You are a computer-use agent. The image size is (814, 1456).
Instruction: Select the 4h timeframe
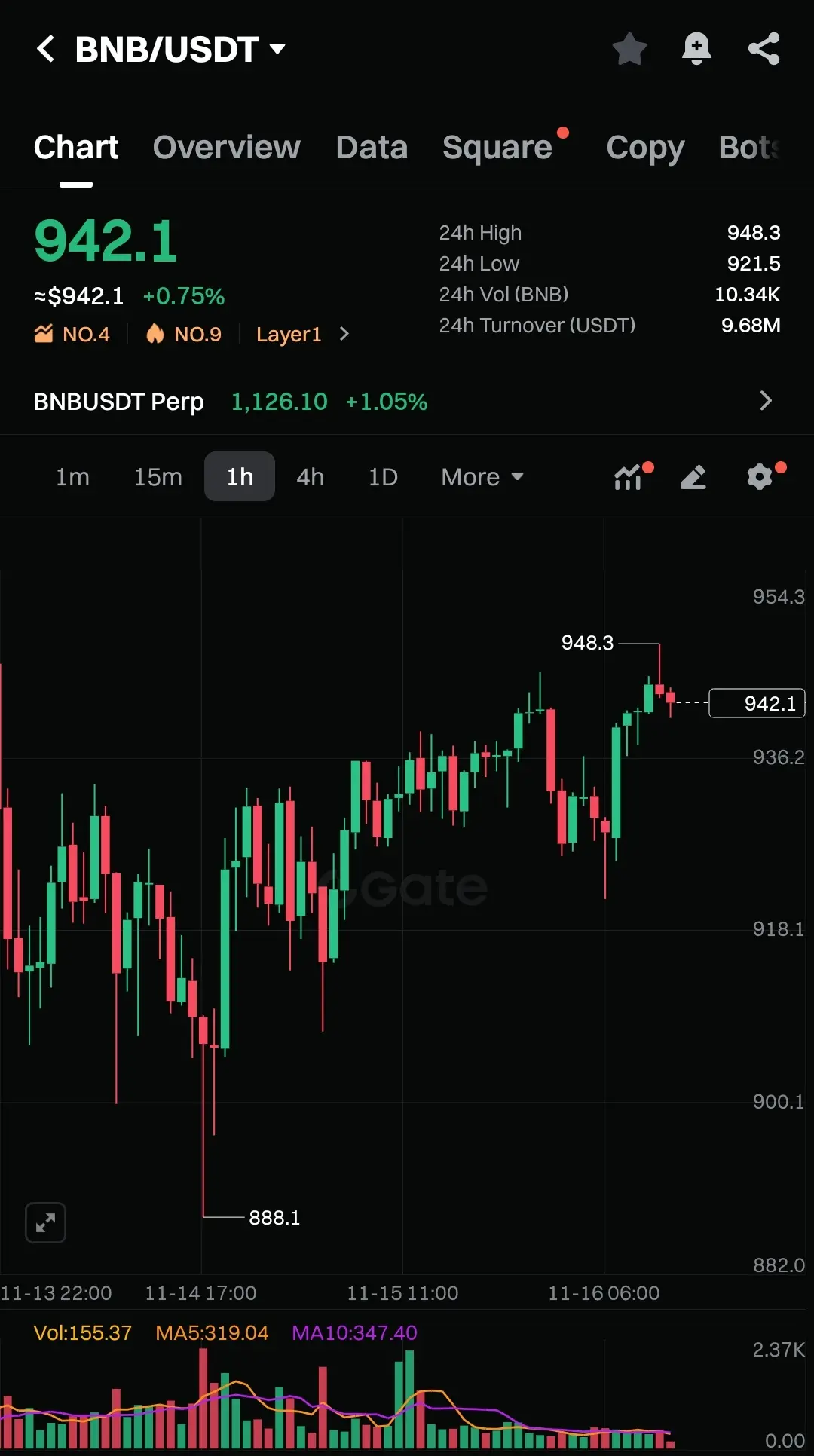[310, 477]
